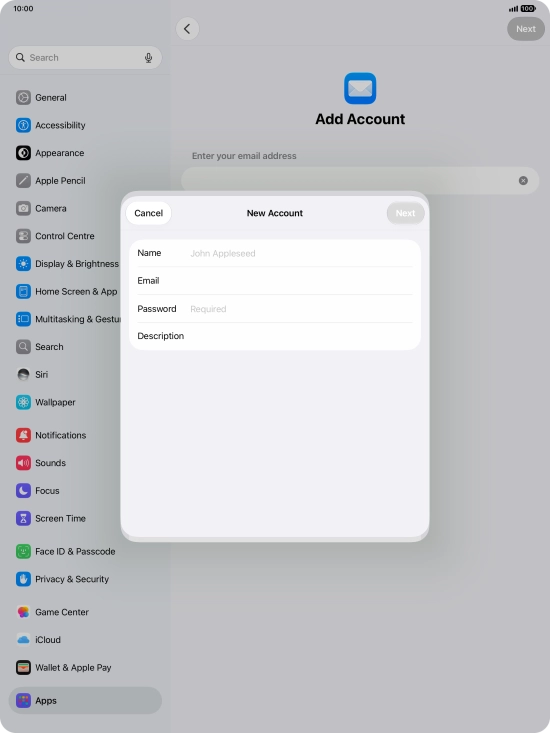Select the iCloud cloud icon
Screen dimensions: 550x733
23,640
